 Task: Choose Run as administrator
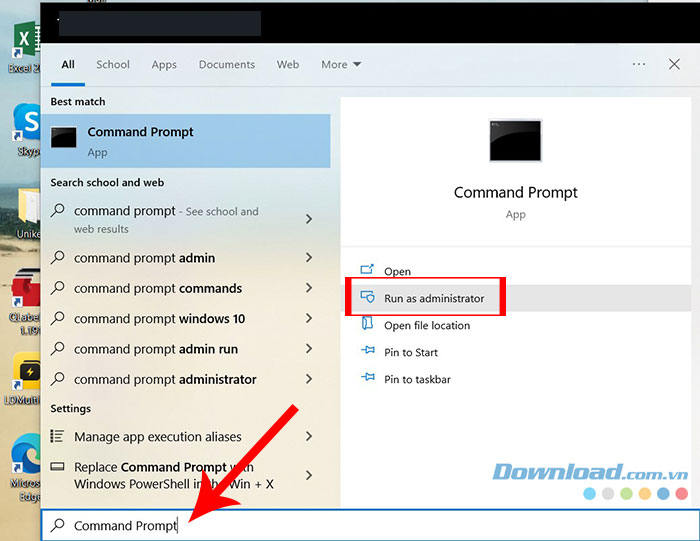tap(433, 298)
